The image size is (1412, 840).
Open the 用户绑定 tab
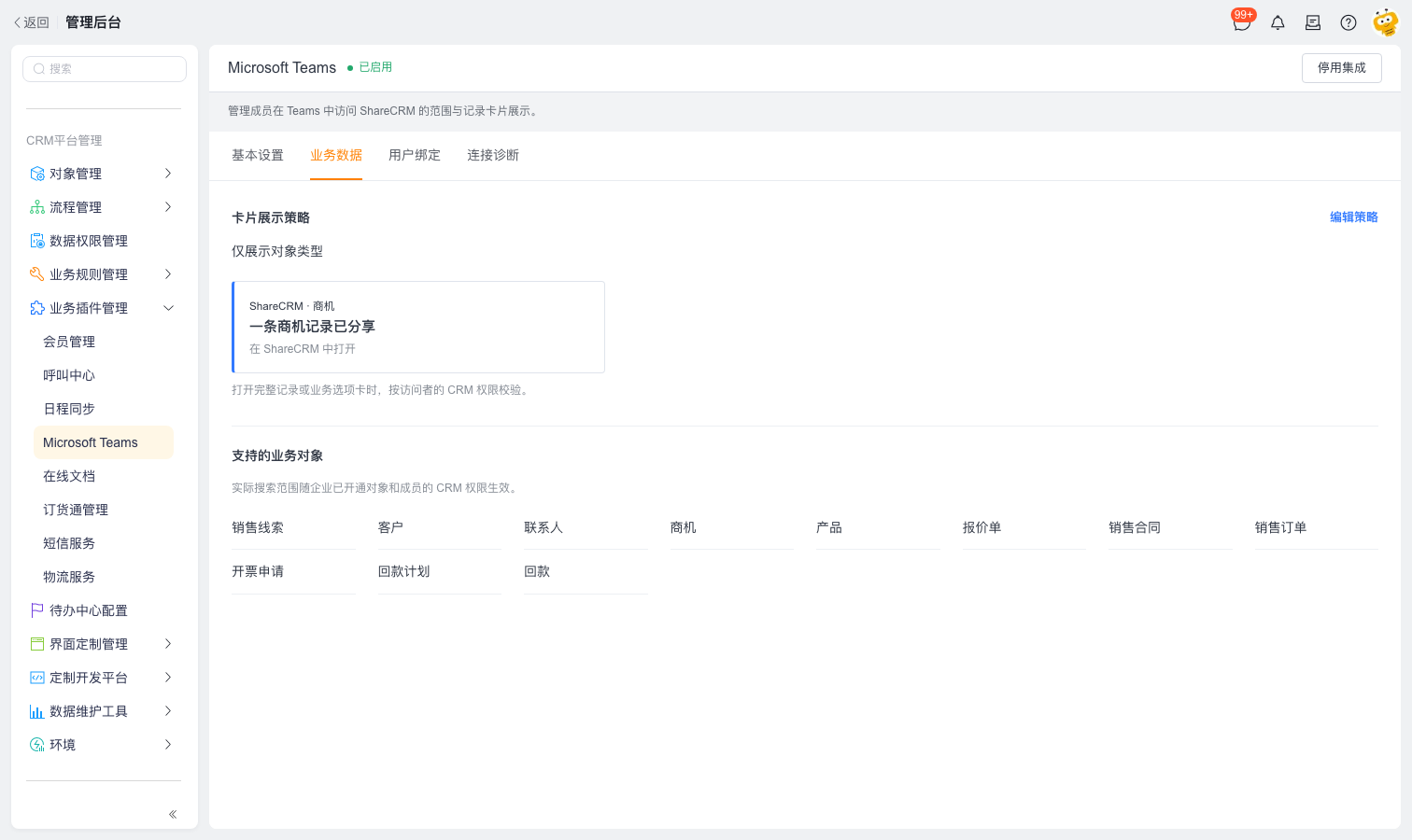(x=415, y=155)
